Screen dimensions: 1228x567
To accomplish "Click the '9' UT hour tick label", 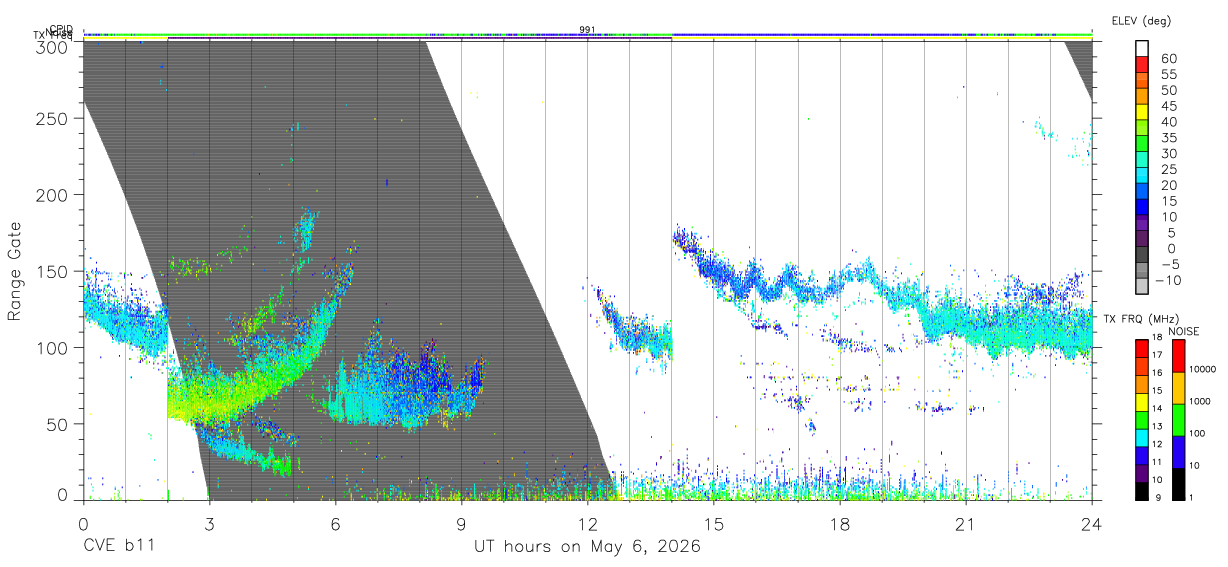I will pyautogui.click(x=461, y=524).
